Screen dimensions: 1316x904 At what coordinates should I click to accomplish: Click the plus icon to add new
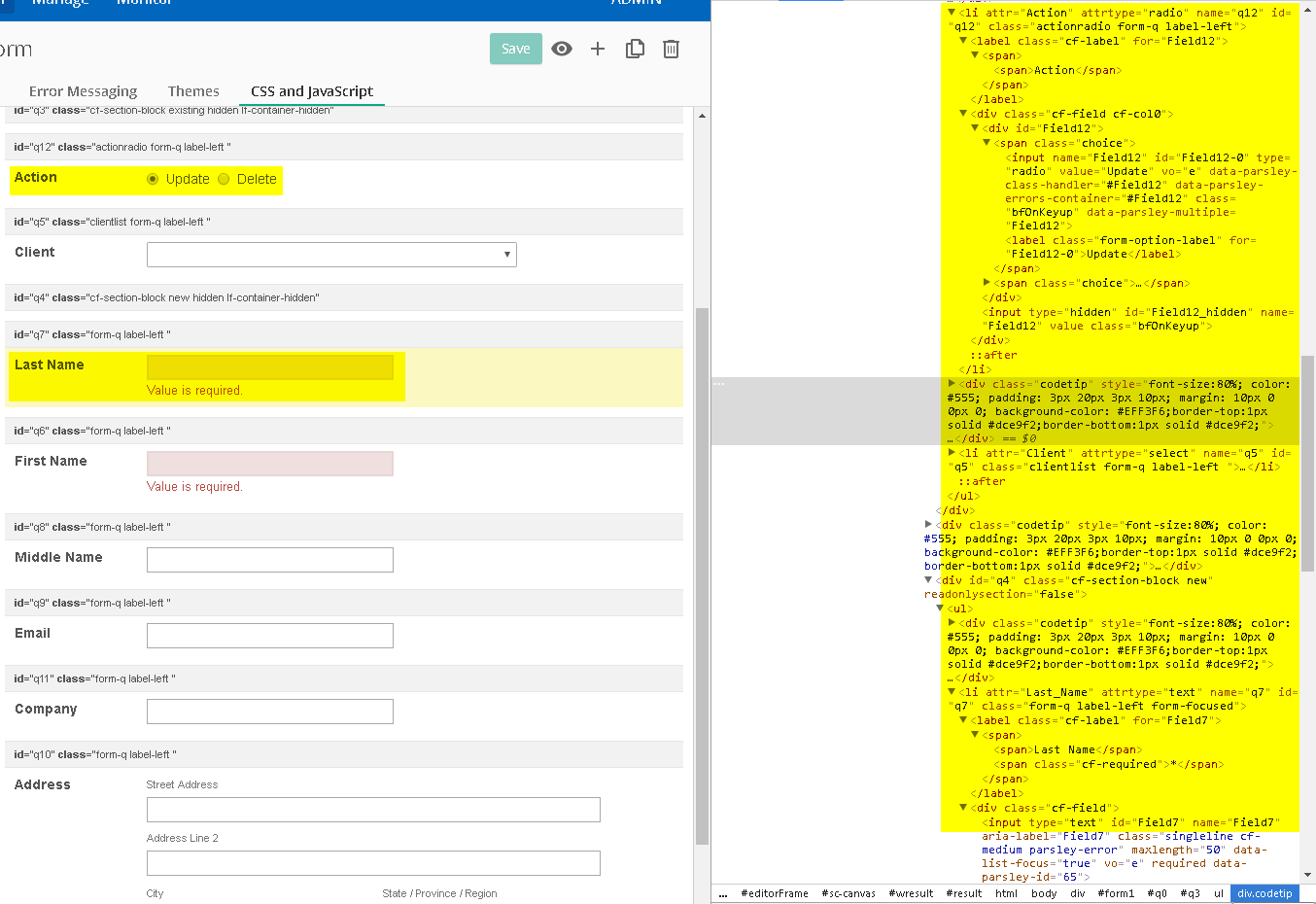(598, 49)
